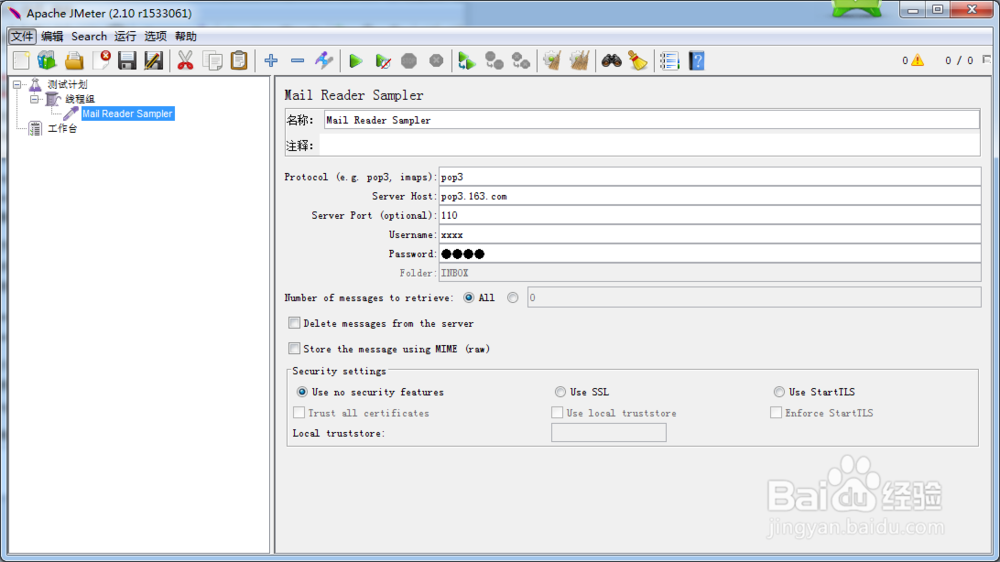Stop all remote engines icon

click(x=494, y=61)
